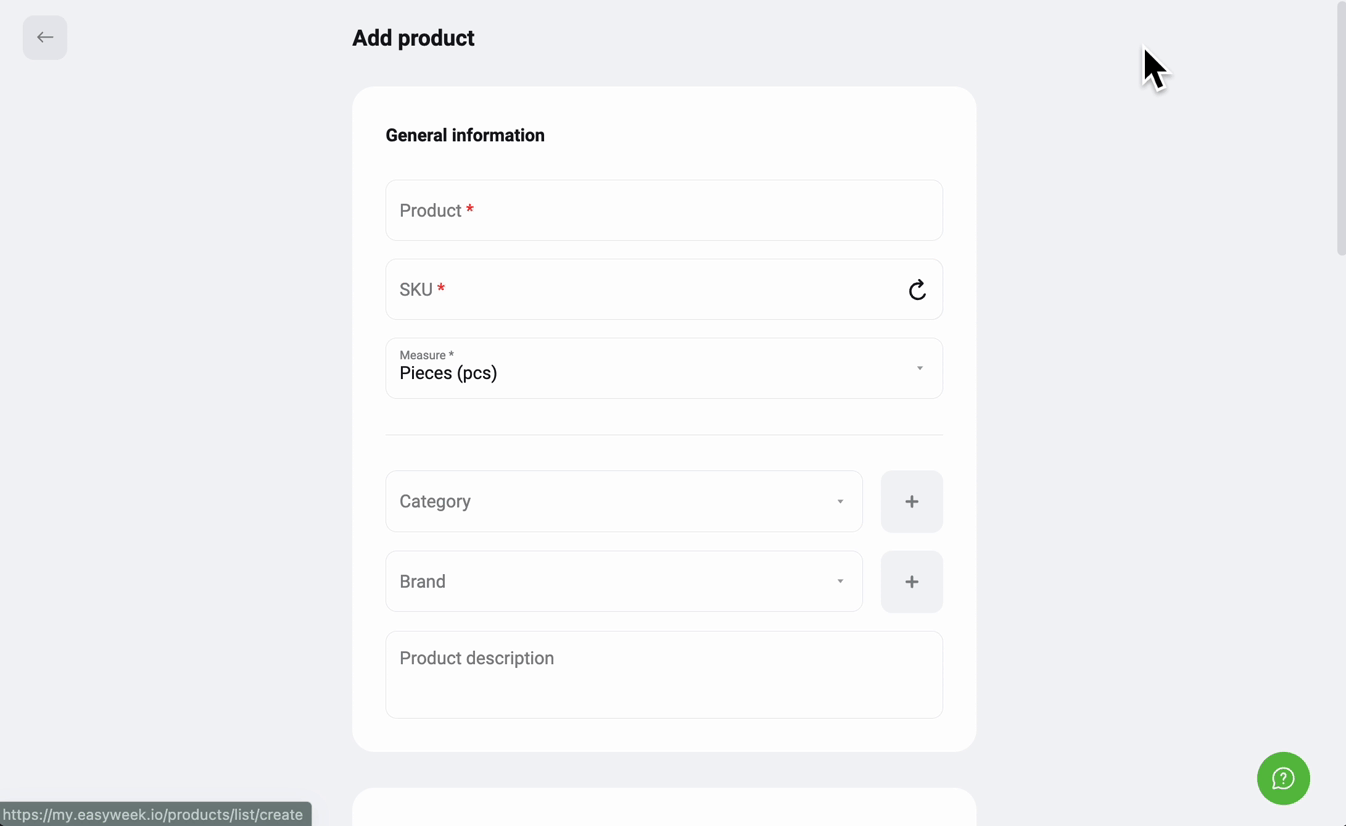The width and height of the screenshot is (1346, 826).
Task: Expand the Measure dropdown arrow
Action: (x=920, y=369)
